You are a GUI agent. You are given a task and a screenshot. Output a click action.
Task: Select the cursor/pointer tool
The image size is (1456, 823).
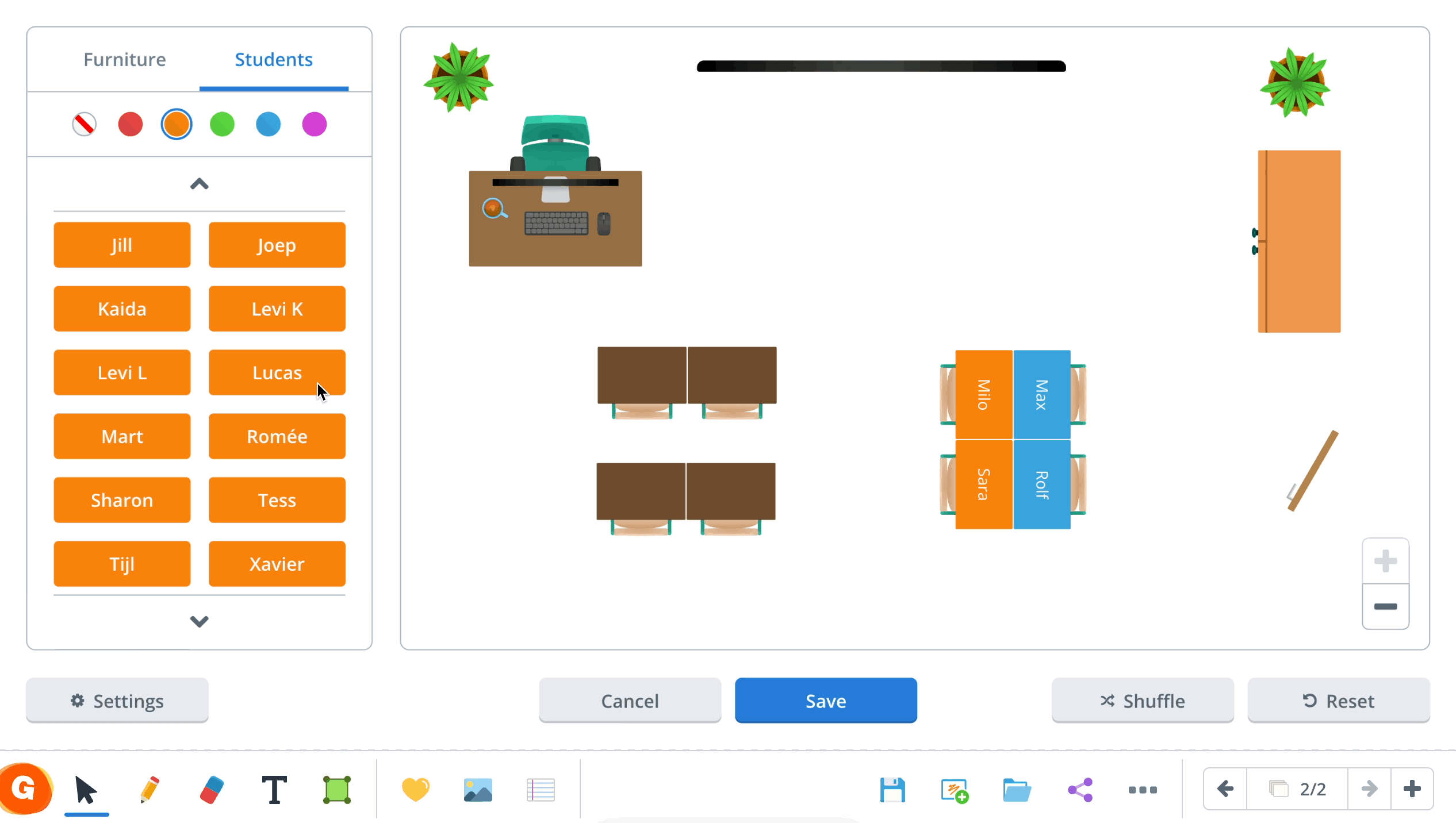(x=85, y=790)
